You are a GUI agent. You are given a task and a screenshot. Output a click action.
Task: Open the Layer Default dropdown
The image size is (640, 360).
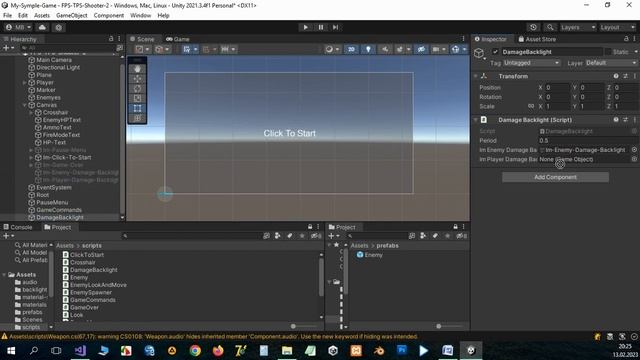pos(611,63)
